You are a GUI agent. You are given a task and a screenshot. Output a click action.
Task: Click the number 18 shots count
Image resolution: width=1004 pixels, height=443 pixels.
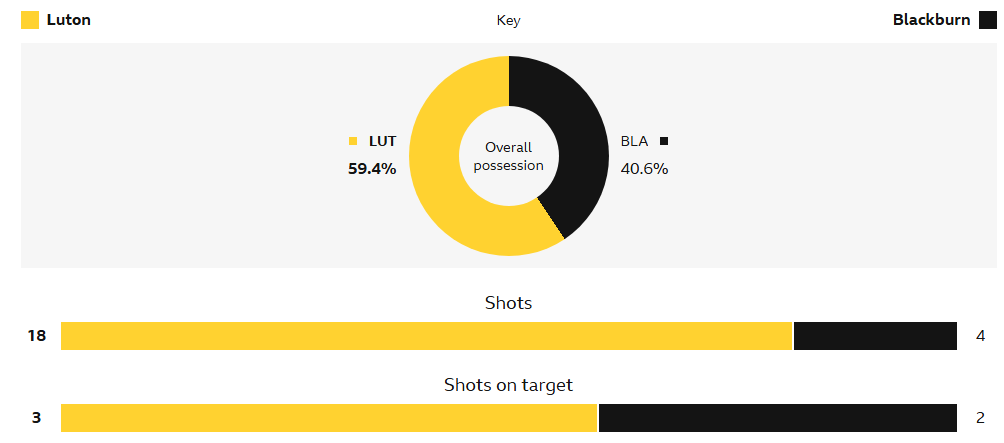(x=37, y=335)
